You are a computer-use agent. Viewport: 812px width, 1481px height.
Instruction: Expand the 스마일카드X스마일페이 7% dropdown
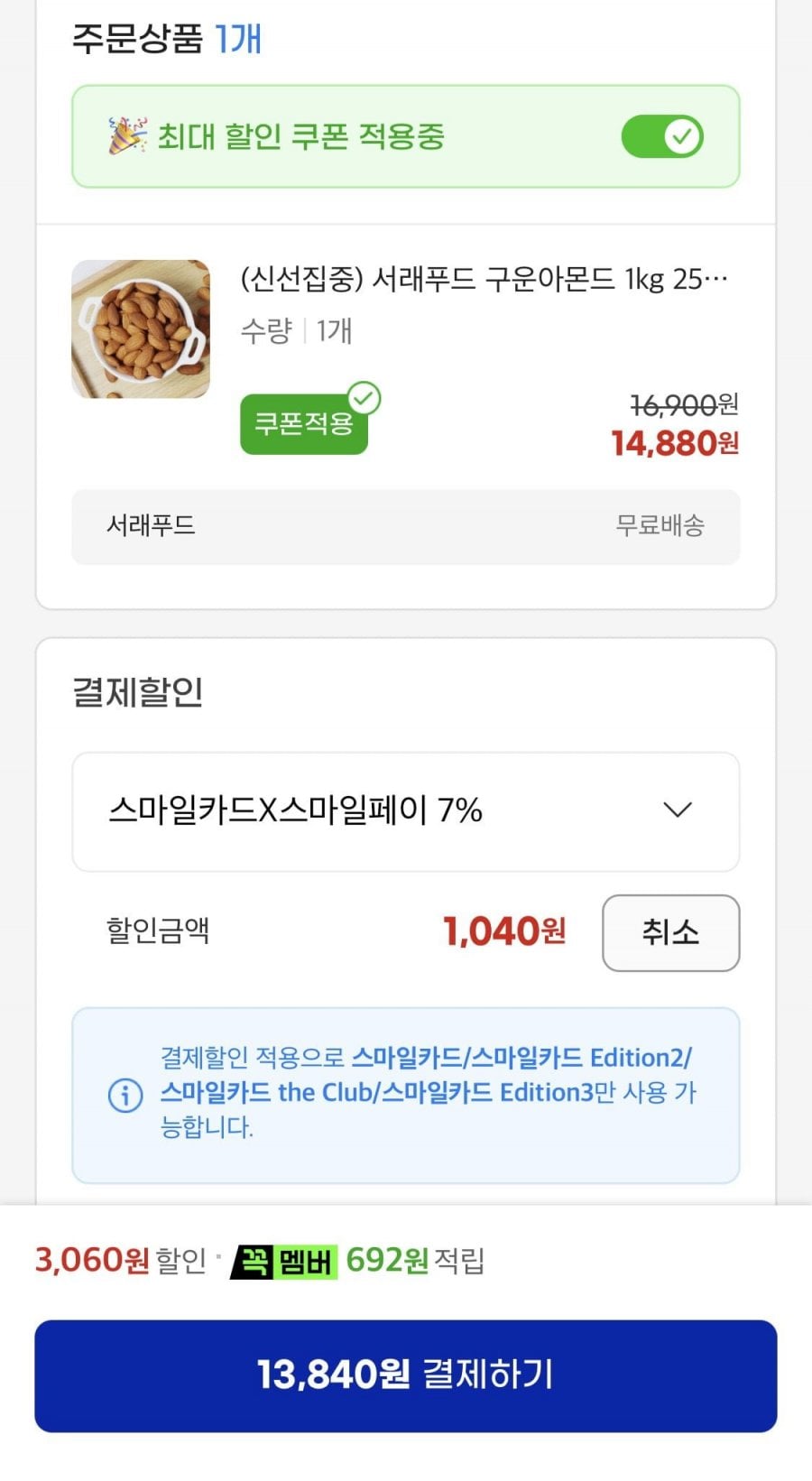[x=406, y=811]
